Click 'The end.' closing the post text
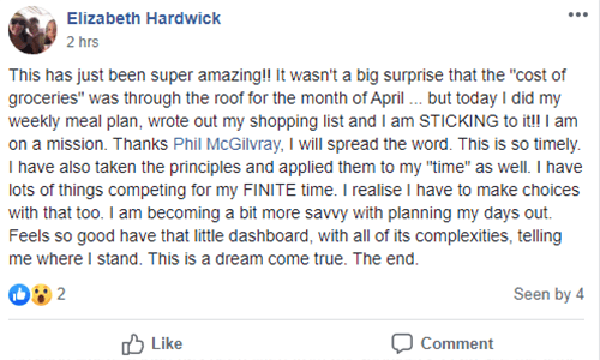The image size is (600, 360). coord(386,259)
